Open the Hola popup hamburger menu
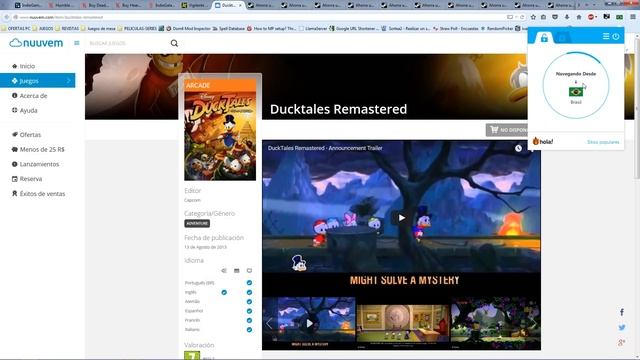 [x=606, y=36]
